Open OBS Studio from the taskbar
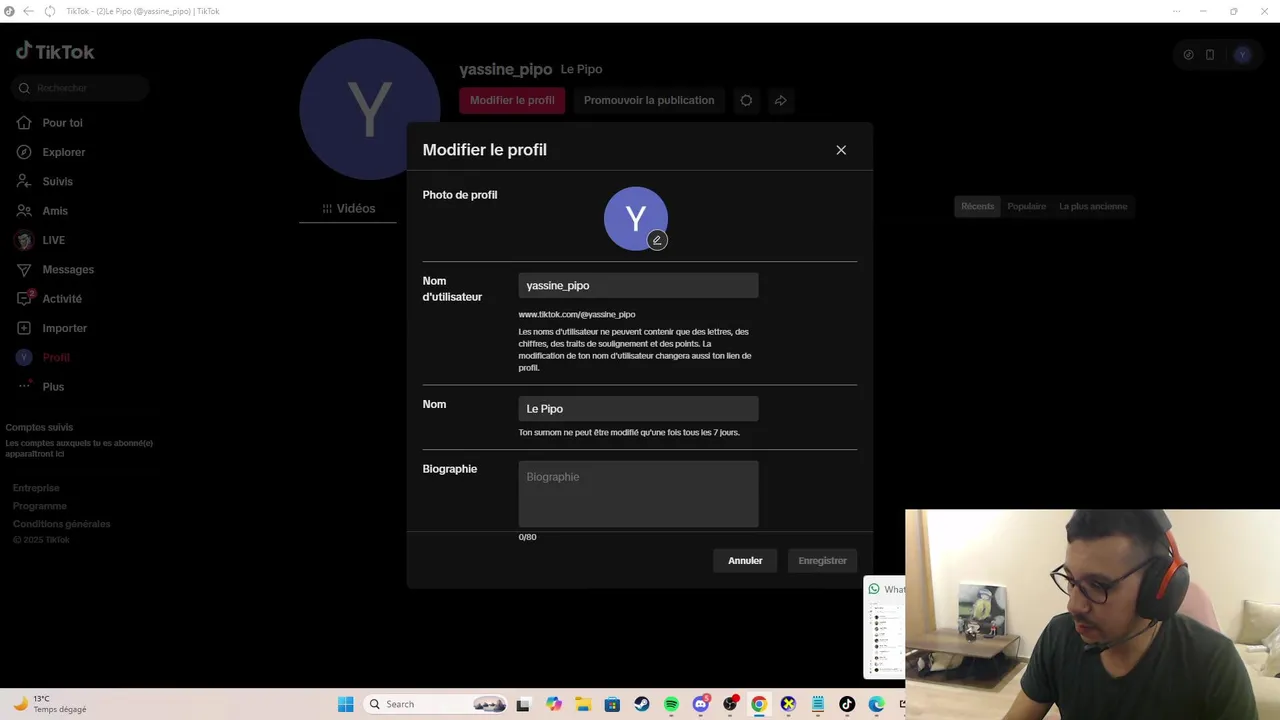Screen dimensions: 1280x720 [730, 704]
